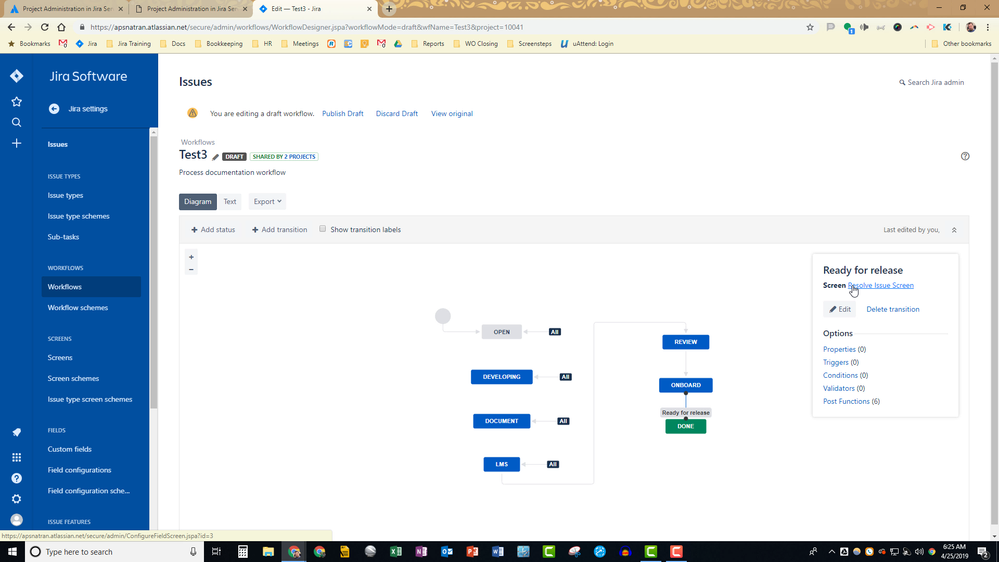Select the REVIEW status node
The width and height of the screenshot is (999, 562).
click(686, 342)
